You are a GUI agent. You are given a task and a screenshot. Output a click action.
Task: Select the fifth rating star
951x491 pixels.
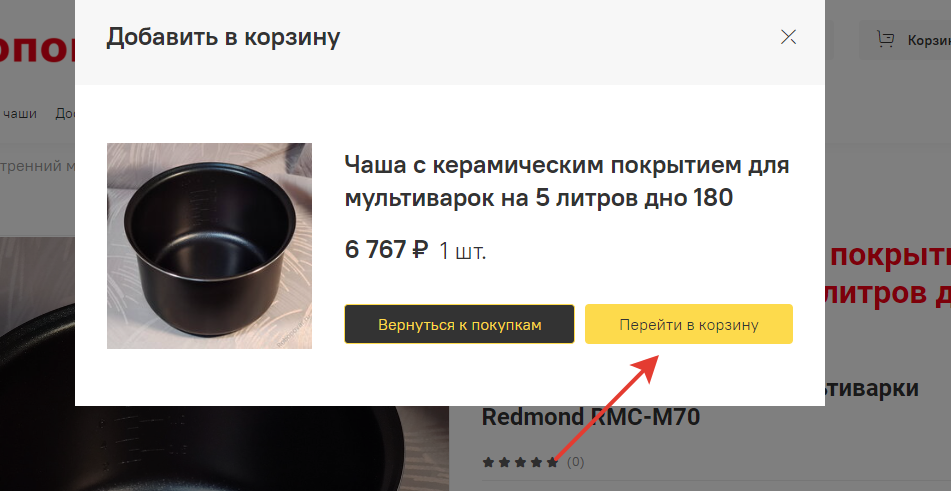pos(552,463)
